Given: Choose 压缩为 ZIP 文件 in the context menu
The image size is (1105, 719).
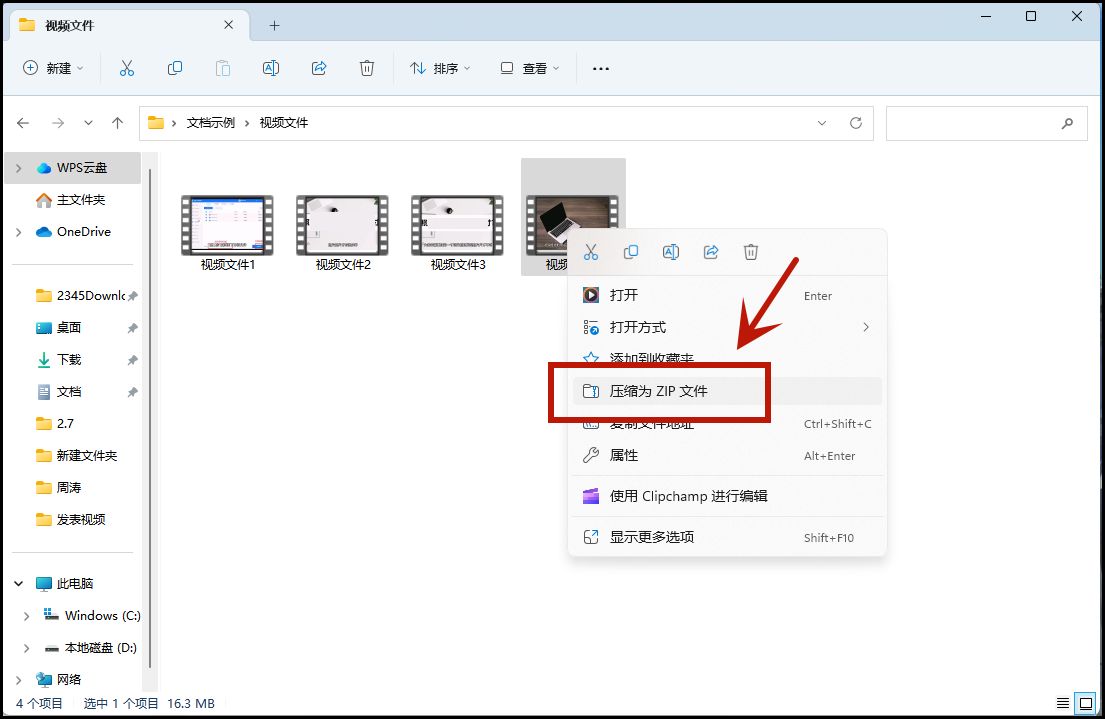Looking at the screenshot, I should click(659, 390).
